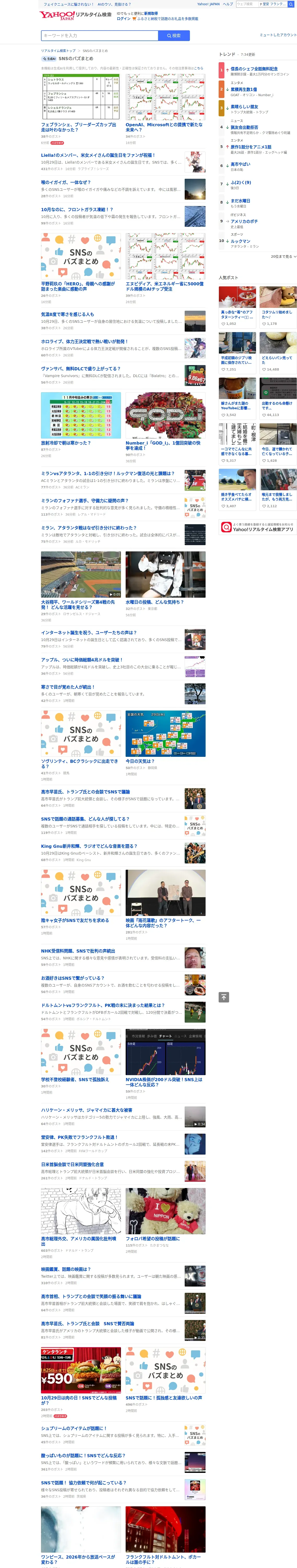Viewport: 297px width, 1568px height.
Task: Click the heart icon with 1,052 likes
Action: coord(223,324)
